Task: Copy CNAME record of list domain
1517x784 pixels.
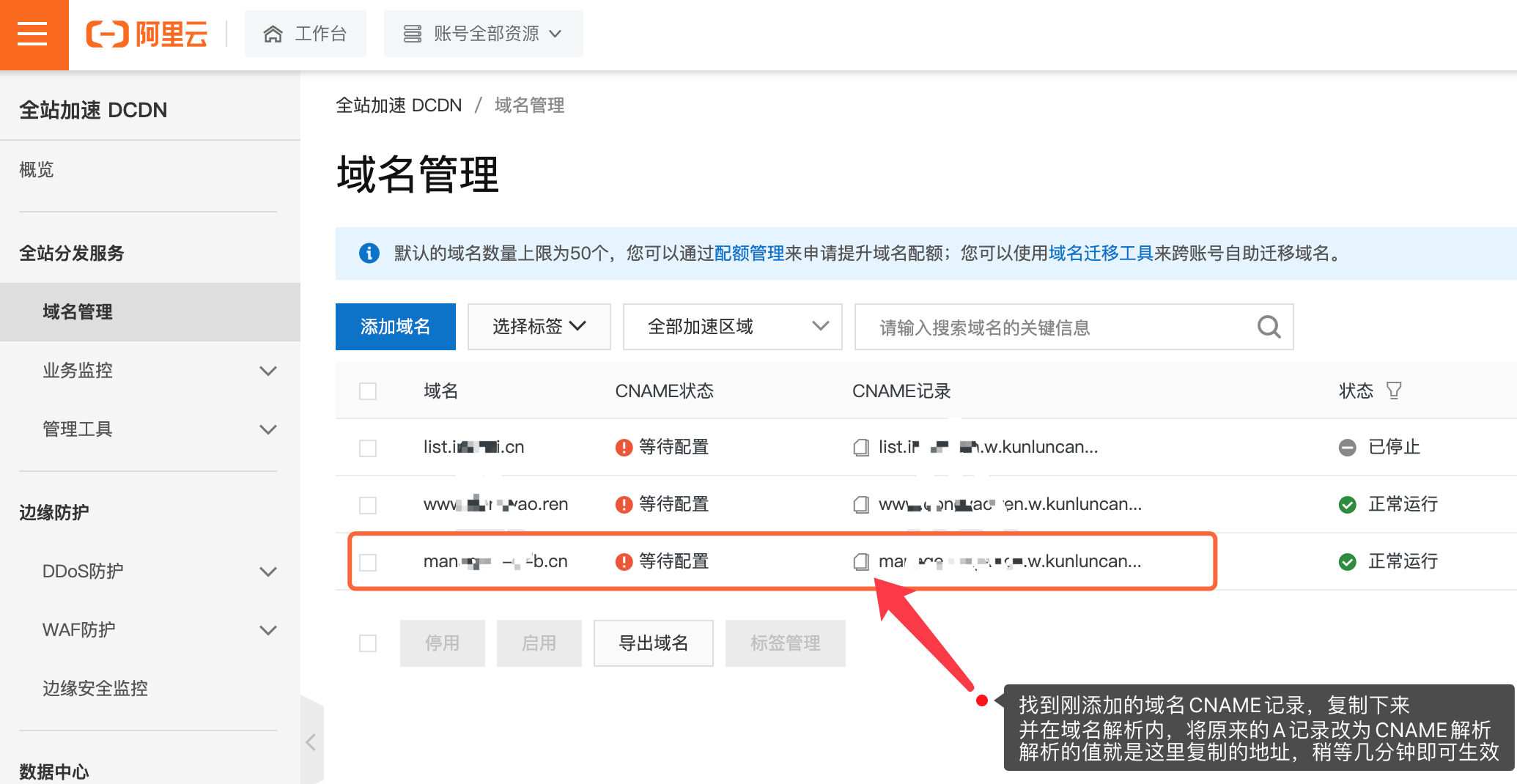Action: pyautogui.click(x=861, y=447)
